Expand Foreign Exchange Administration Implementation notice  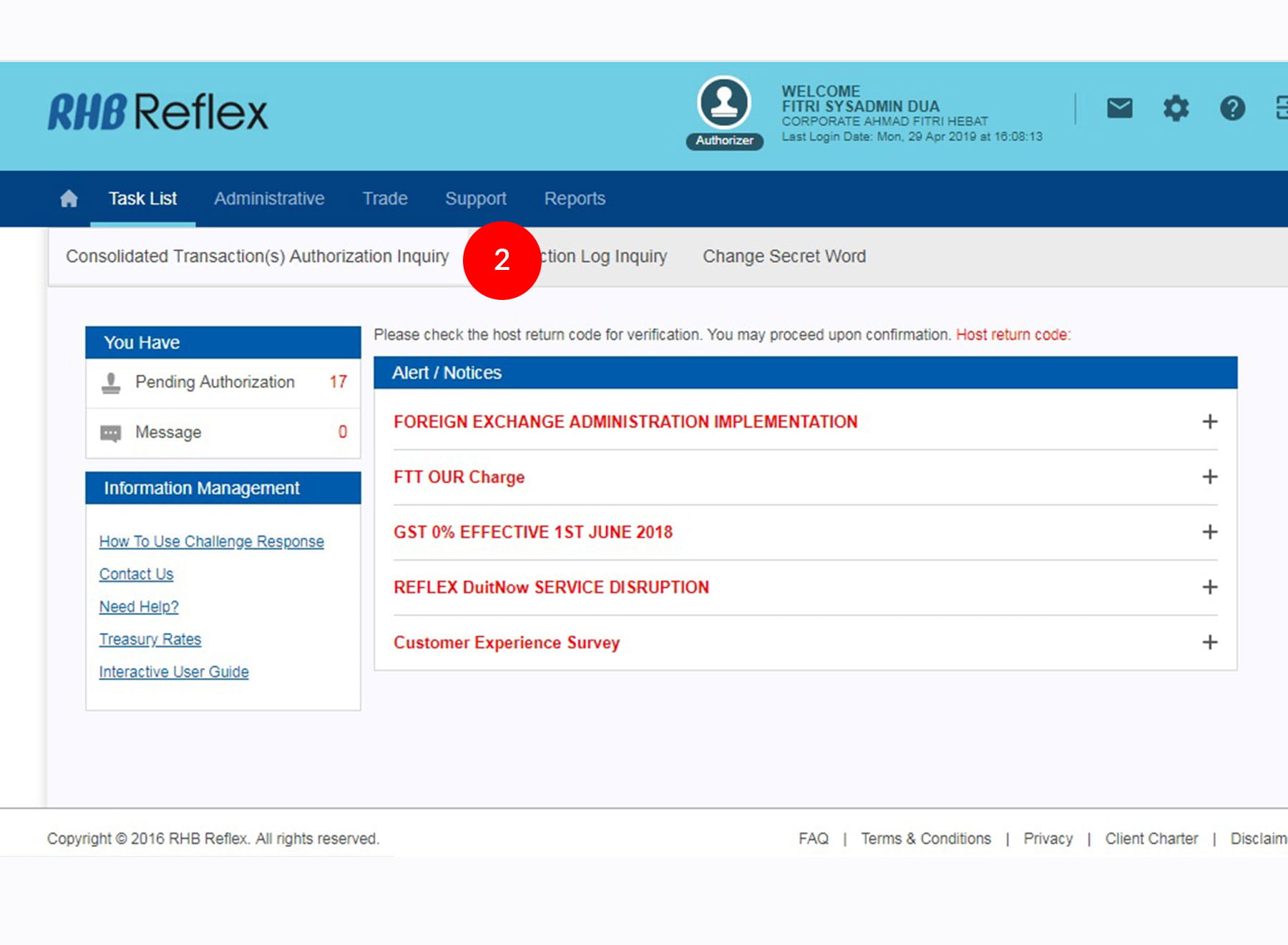1209,422
